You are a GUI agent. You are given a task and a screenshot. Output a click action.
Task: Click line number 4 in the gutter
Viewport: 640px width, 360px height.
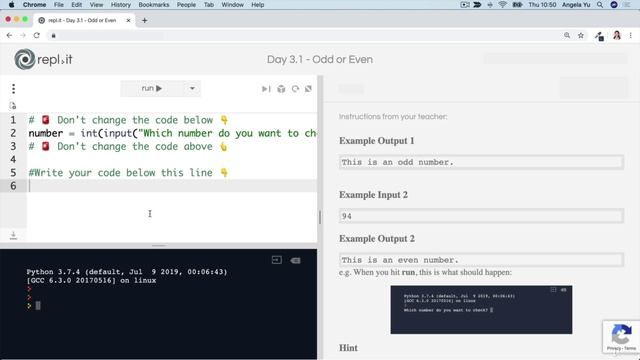click(x=13, y=159)
